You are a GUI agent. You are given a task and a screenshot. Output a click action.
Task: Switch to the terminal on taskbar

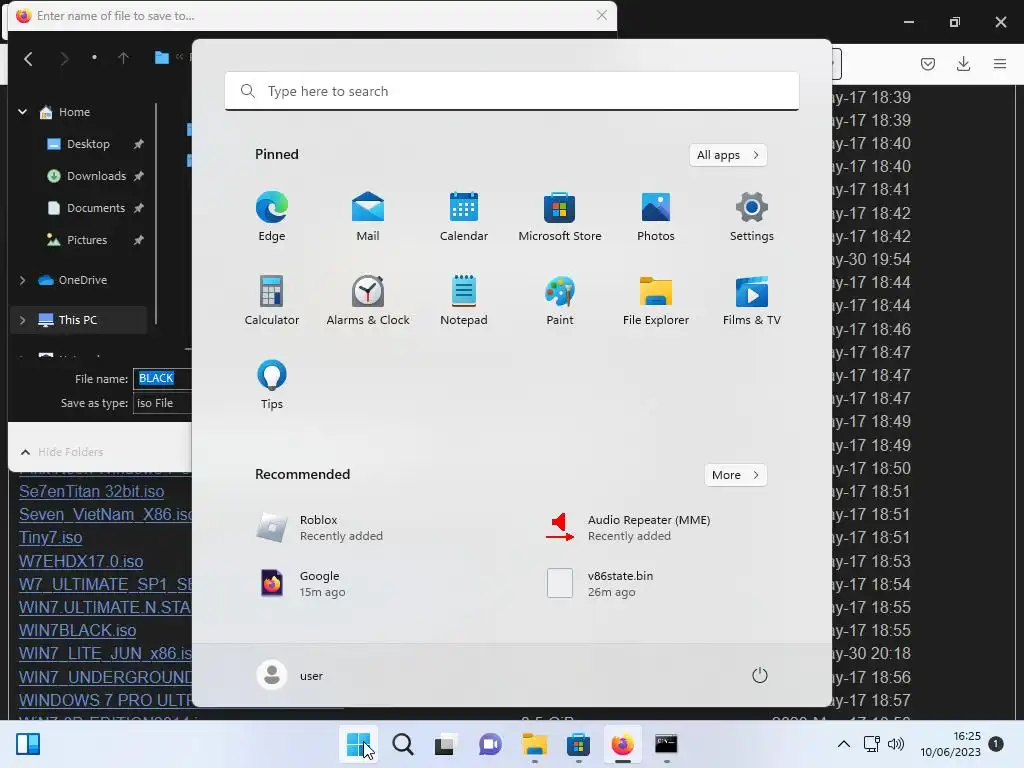(x=666, y=744)
